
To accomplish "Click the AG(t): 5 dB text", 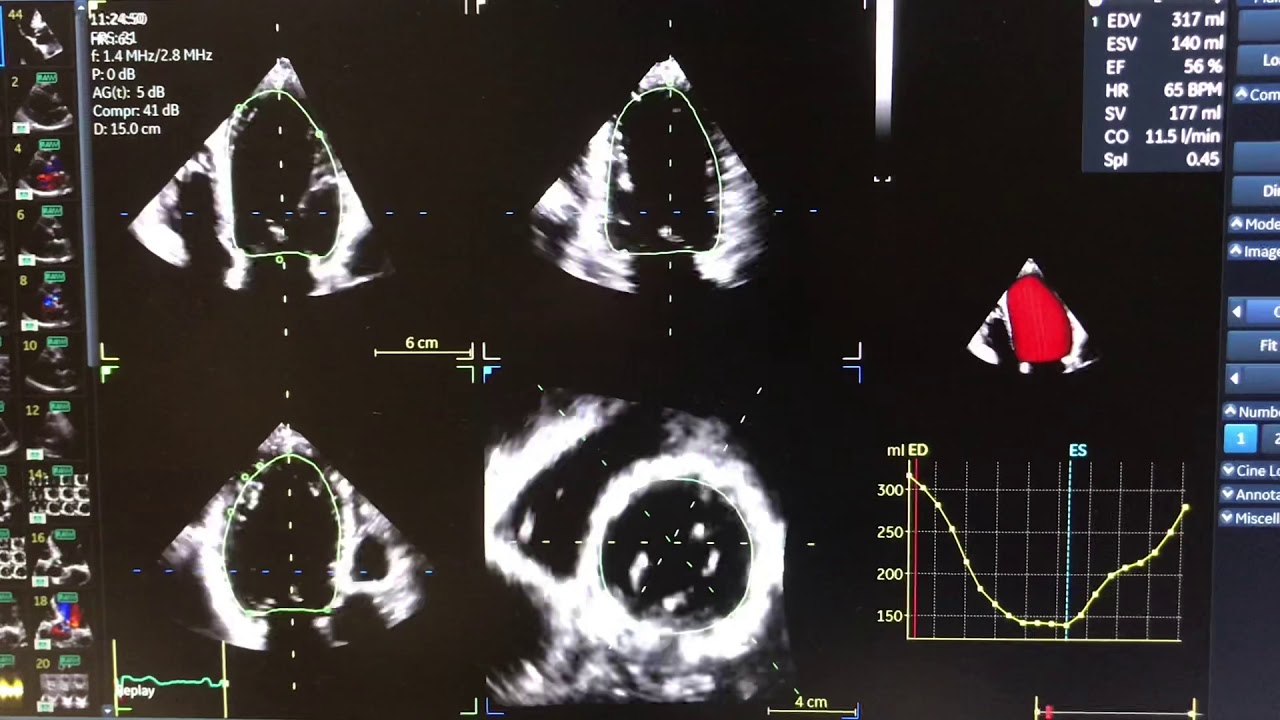I will point(128,92).
